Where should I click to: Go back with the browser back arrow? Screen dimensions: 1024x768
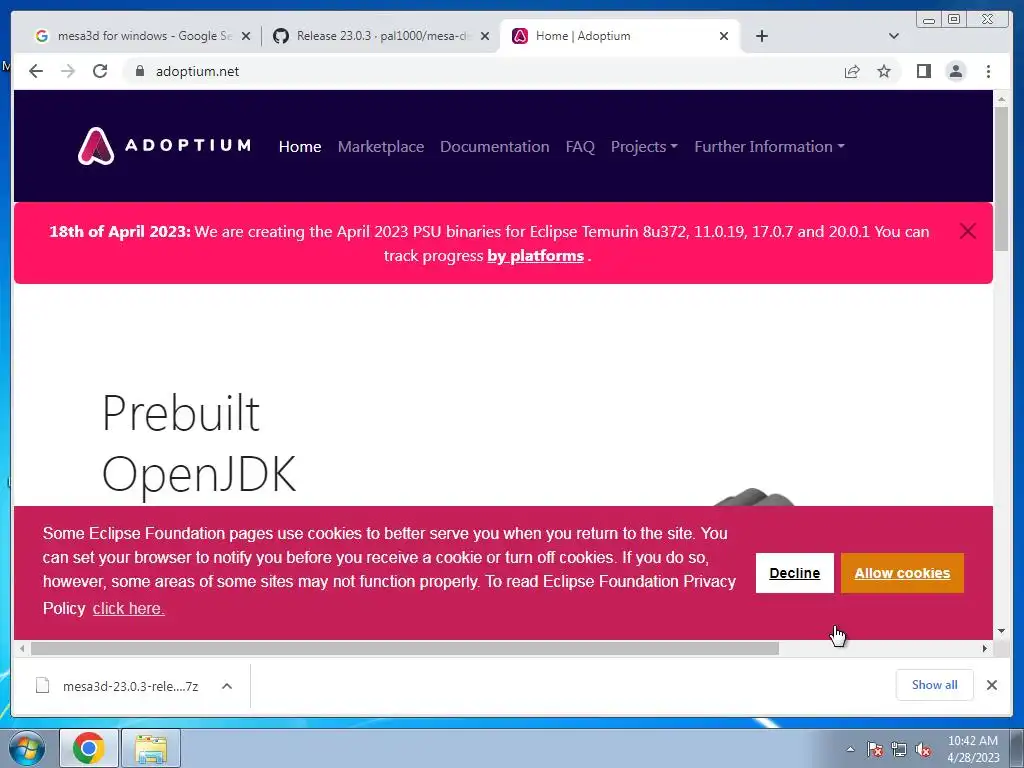(x=36, y=71)
